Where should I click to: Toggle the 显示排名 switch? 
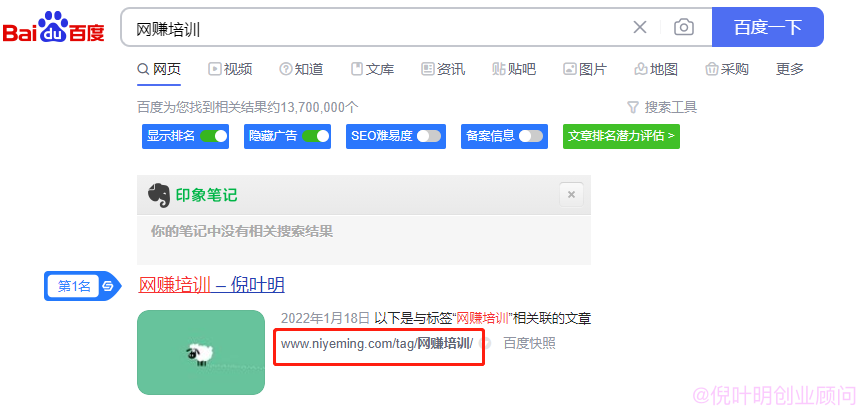tap(213, 136)
